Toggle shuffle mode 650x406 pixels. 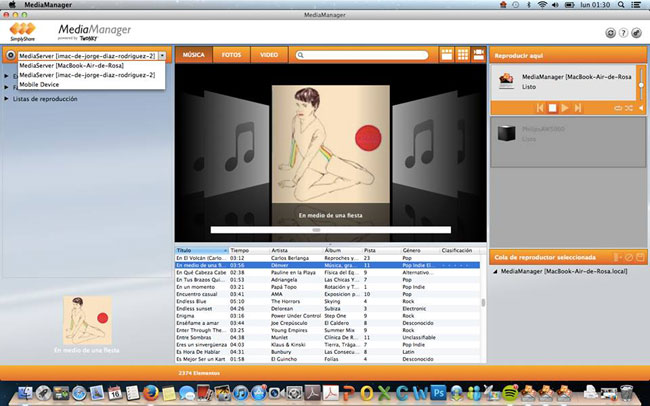[629, 108]
